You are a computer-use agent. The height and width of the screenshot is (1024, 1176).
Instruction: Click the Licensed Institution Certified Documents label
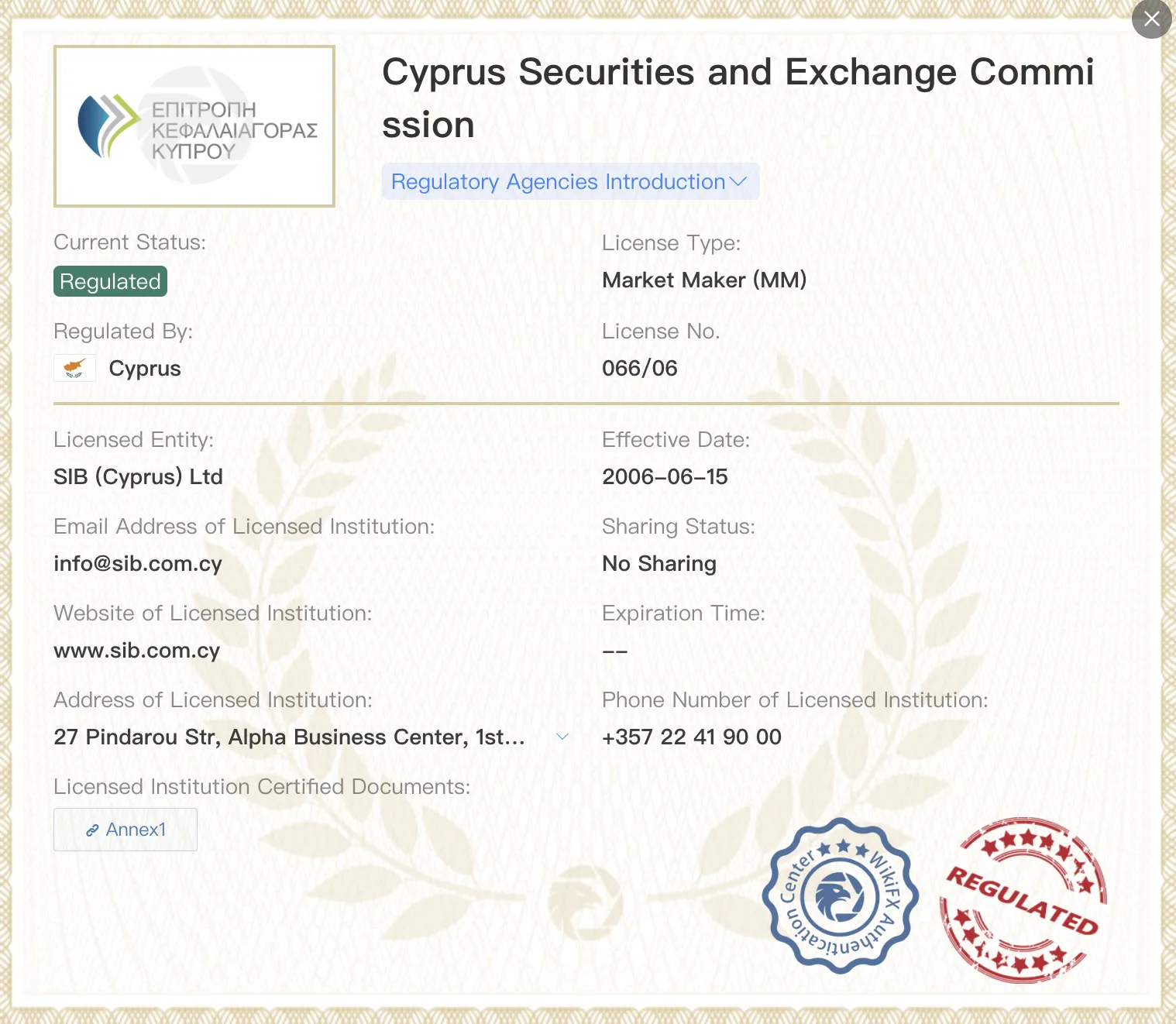[x=262, y=787]
